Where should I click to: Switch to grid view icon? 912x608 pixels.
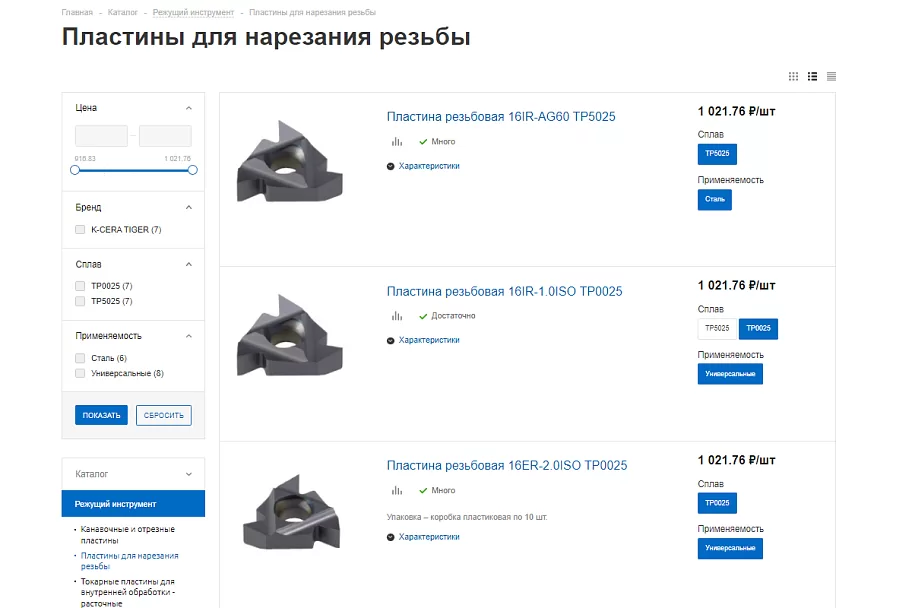(793, 76)
